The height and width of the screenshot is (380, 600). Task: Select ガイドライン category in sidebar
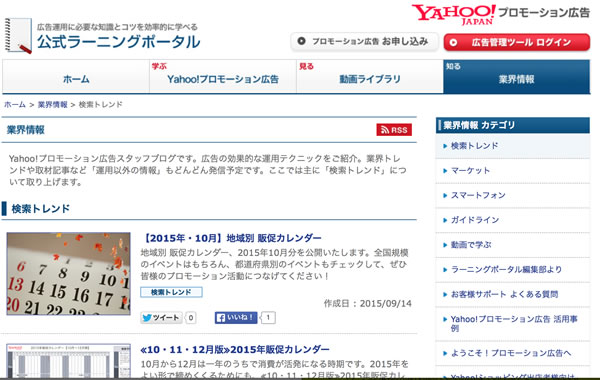513,220
